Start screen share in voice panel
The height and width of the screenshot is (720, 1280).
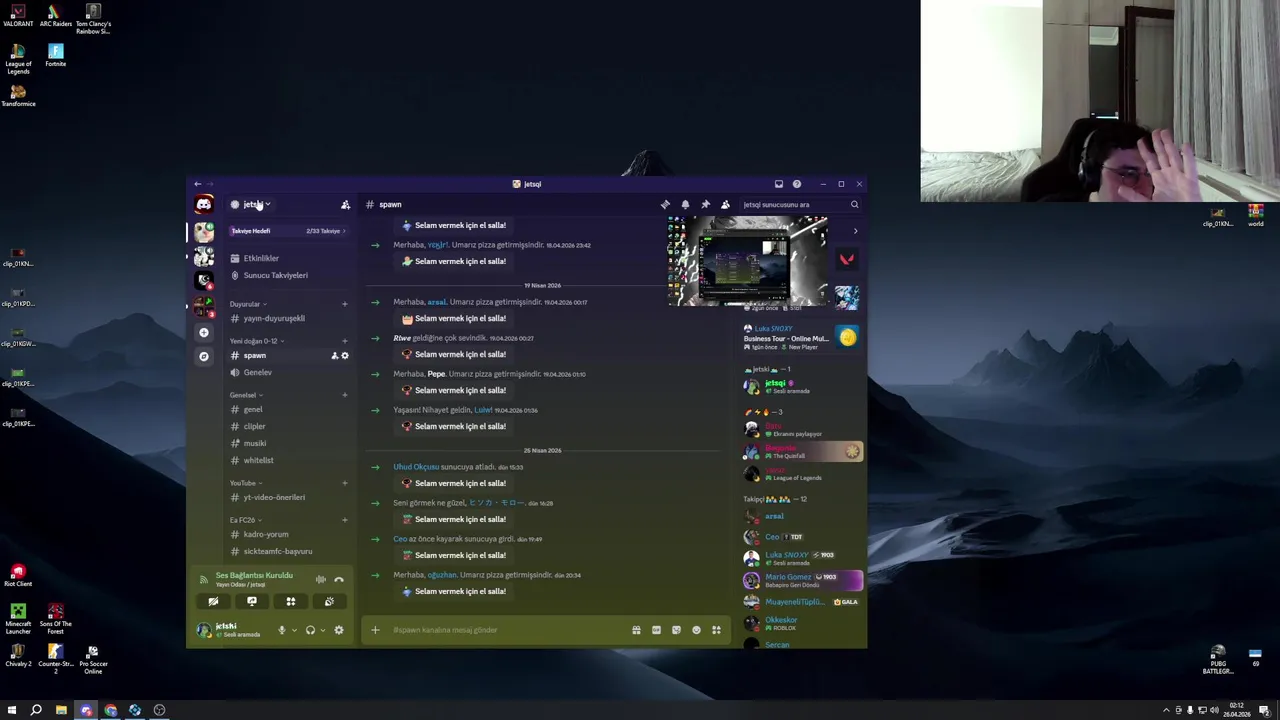pyautogui.click(x=252, y=602)
